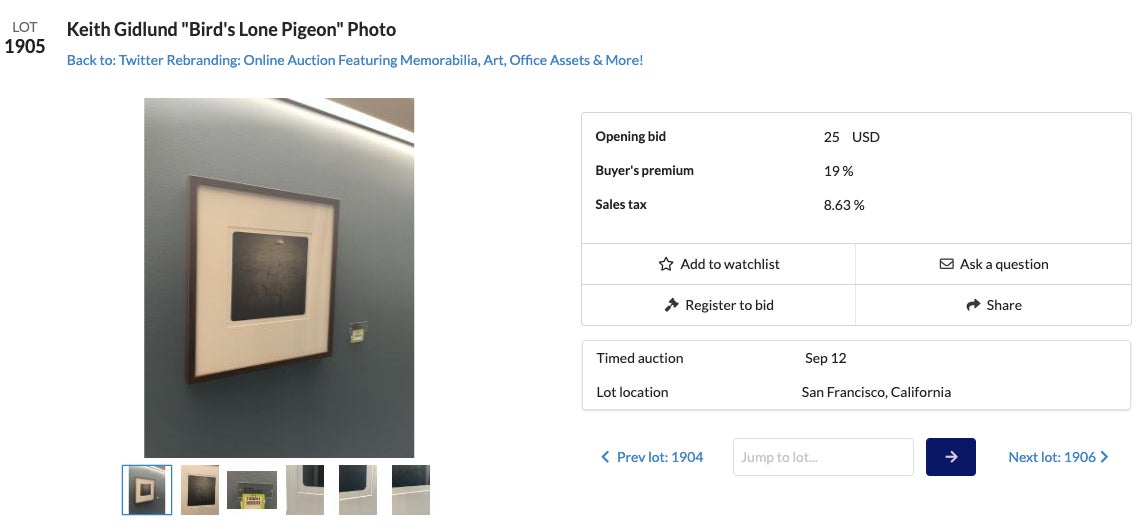Open the Back to Twitter Rebranding auction link
This screenshot has width=1141, height=529.
pyautogui.click(x=355, y=60)
